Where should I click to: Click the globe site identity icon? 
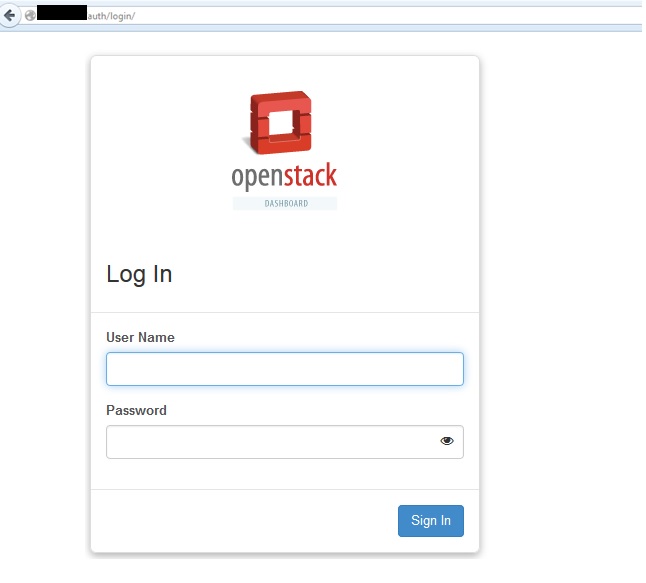[30, 15]
